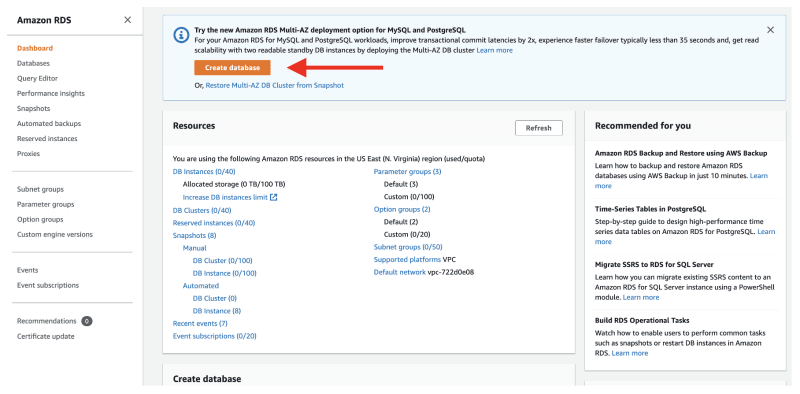Screen dimensions: 800x394
Task: Open Subnet groups (0/50) resource link
Action: tap(408, 247)
